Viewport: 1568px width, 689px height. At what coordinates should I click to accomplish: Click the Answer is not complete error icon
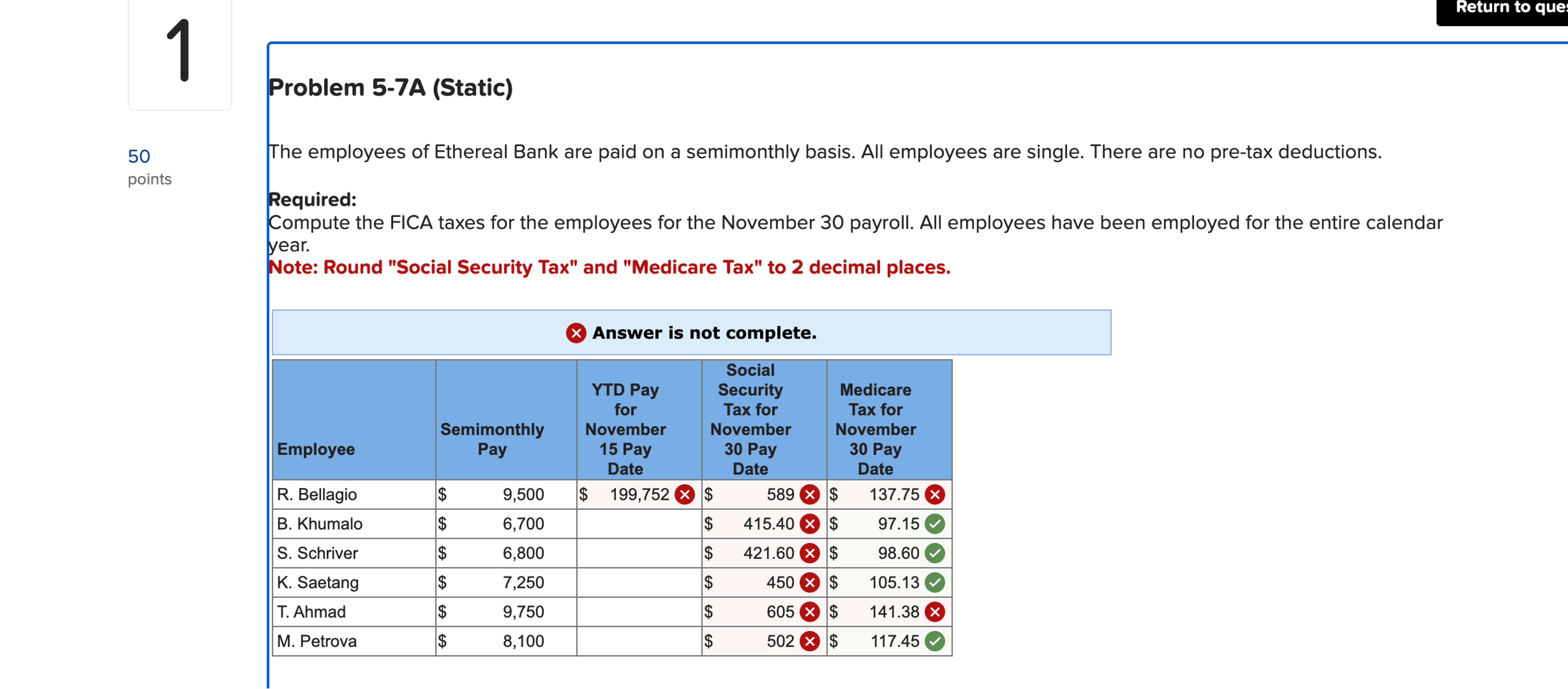pyautogui.click(x=576, y=333)
